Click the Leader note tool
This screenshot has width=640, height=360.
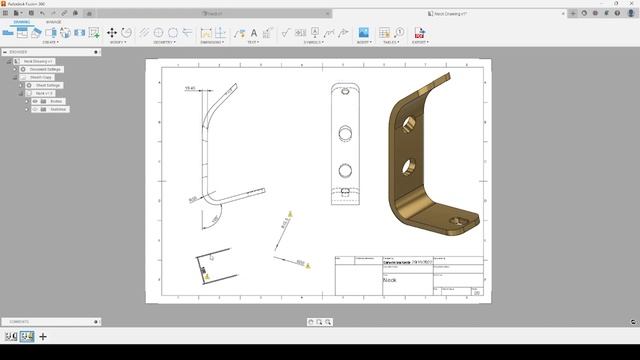239,32
